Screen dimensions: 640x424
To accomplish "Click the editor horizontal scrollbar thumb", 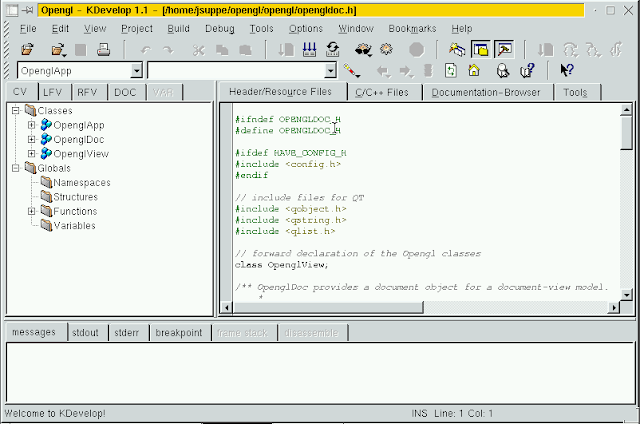I will [328, 307].
